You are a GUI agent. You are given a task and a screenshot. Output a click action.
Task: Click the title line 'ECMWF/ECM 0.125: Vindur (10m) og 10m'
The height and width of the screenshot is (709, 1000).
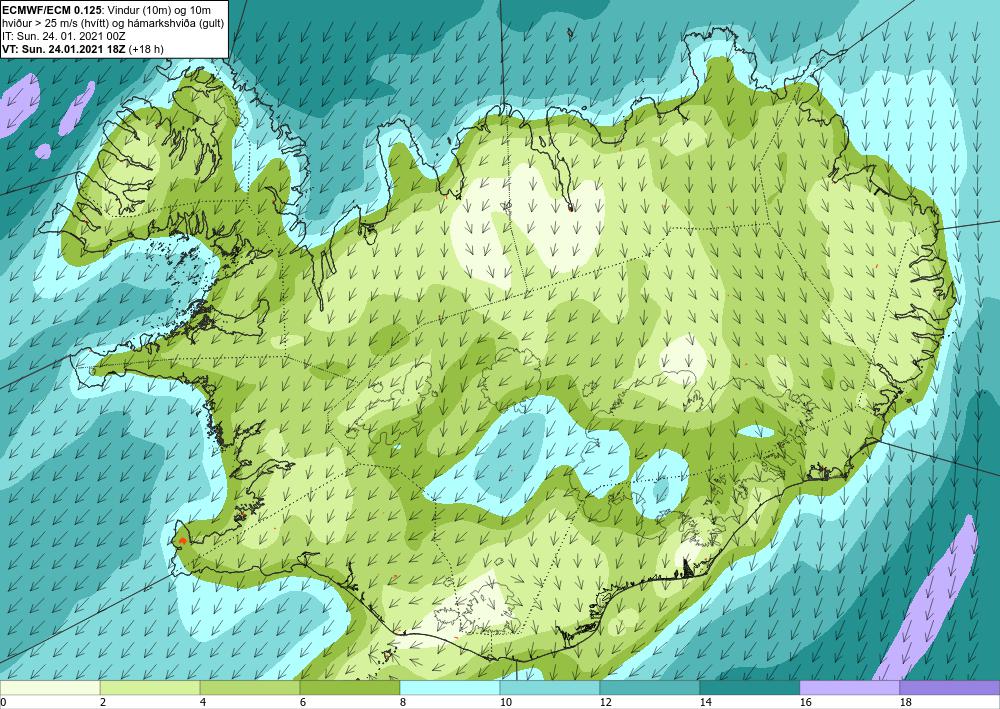(x=107, y=9)
